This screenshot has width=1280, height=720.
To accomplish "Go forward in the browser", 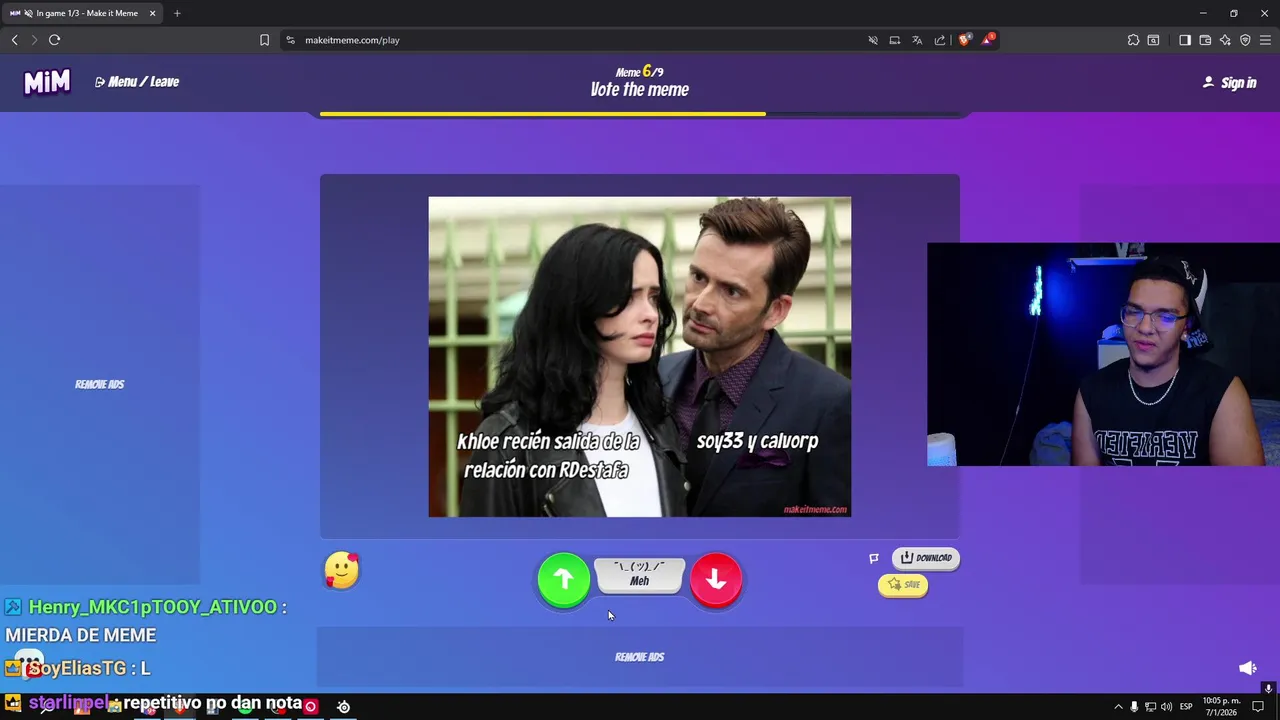I will pos(34,40).
